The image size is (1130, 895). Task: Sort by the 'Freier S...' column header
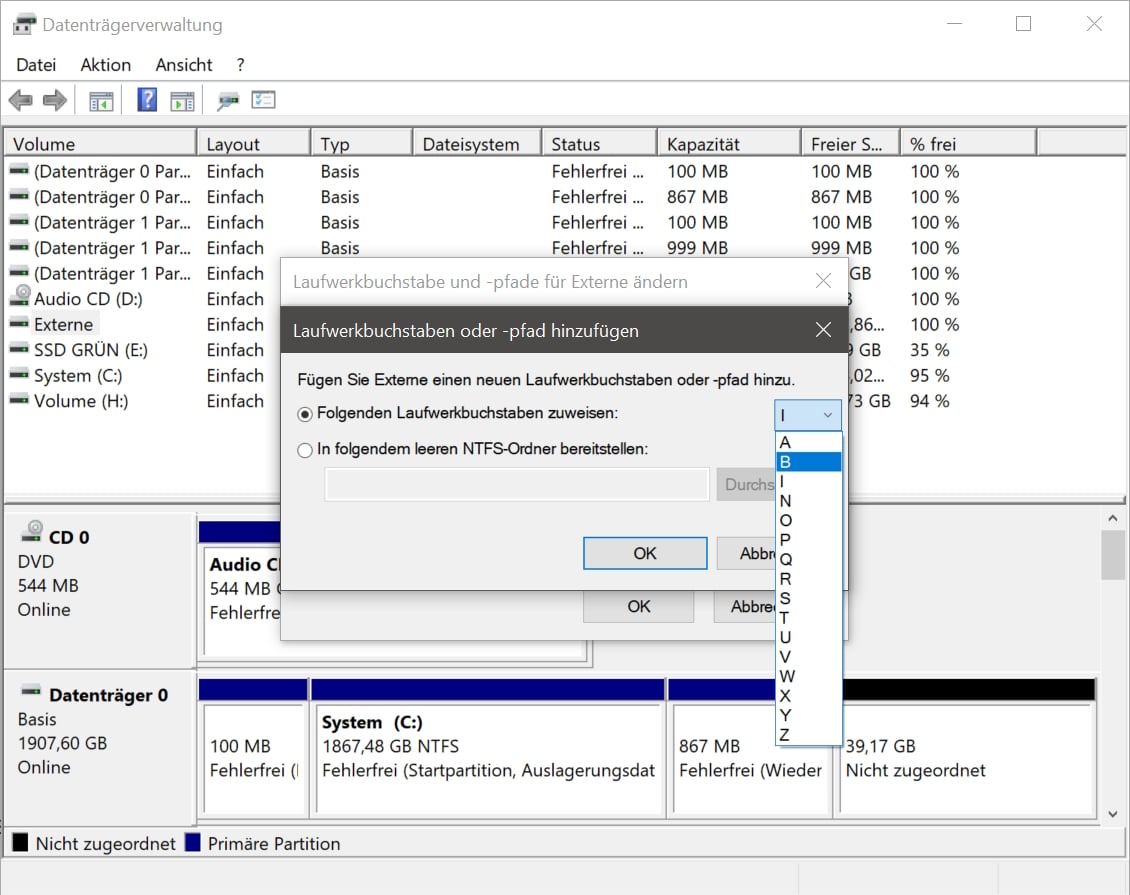(x=850, y=143)
